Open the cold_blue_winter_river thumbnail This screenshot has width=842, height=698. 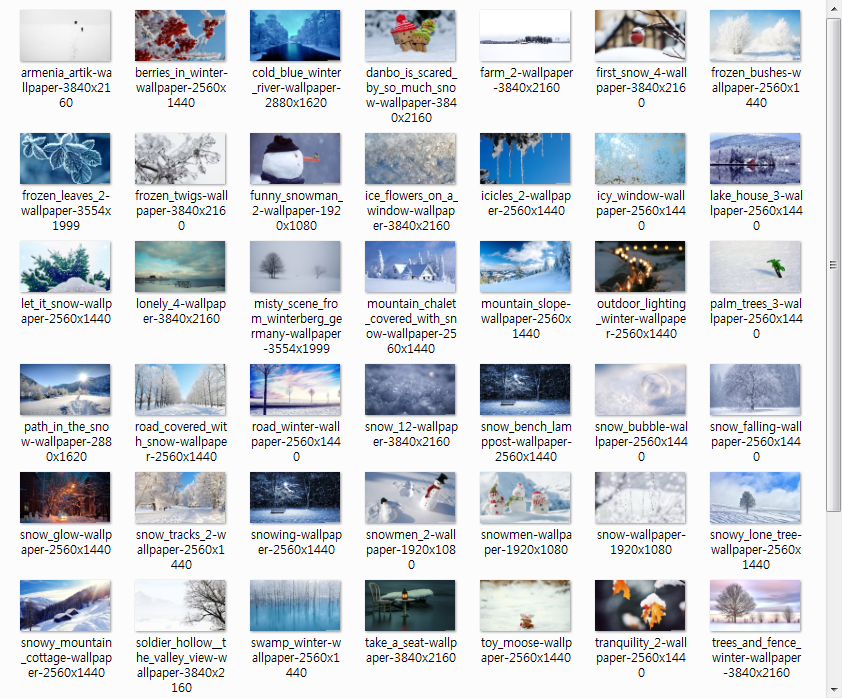click(x=295, y=35)
